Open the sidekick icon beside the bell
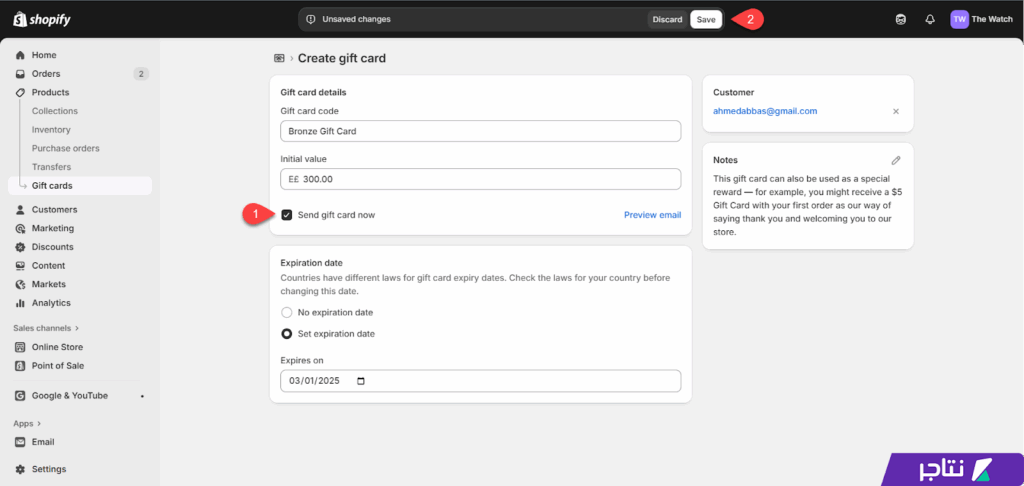Viewport: 1024px width, 486px height. click(x=901, y=20)
